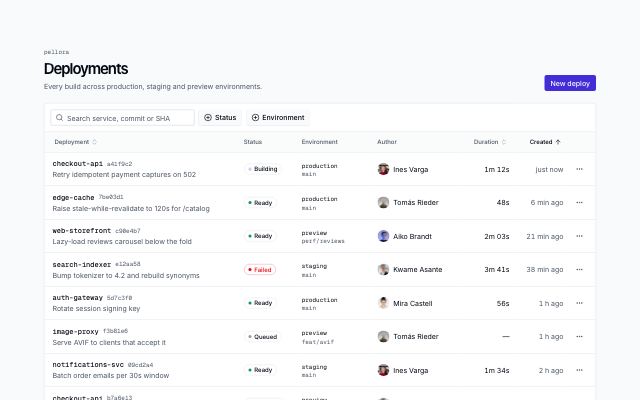Click commit message "Rotate session signing key"
The height and width of the screenshot is (400, 640).
96,309
